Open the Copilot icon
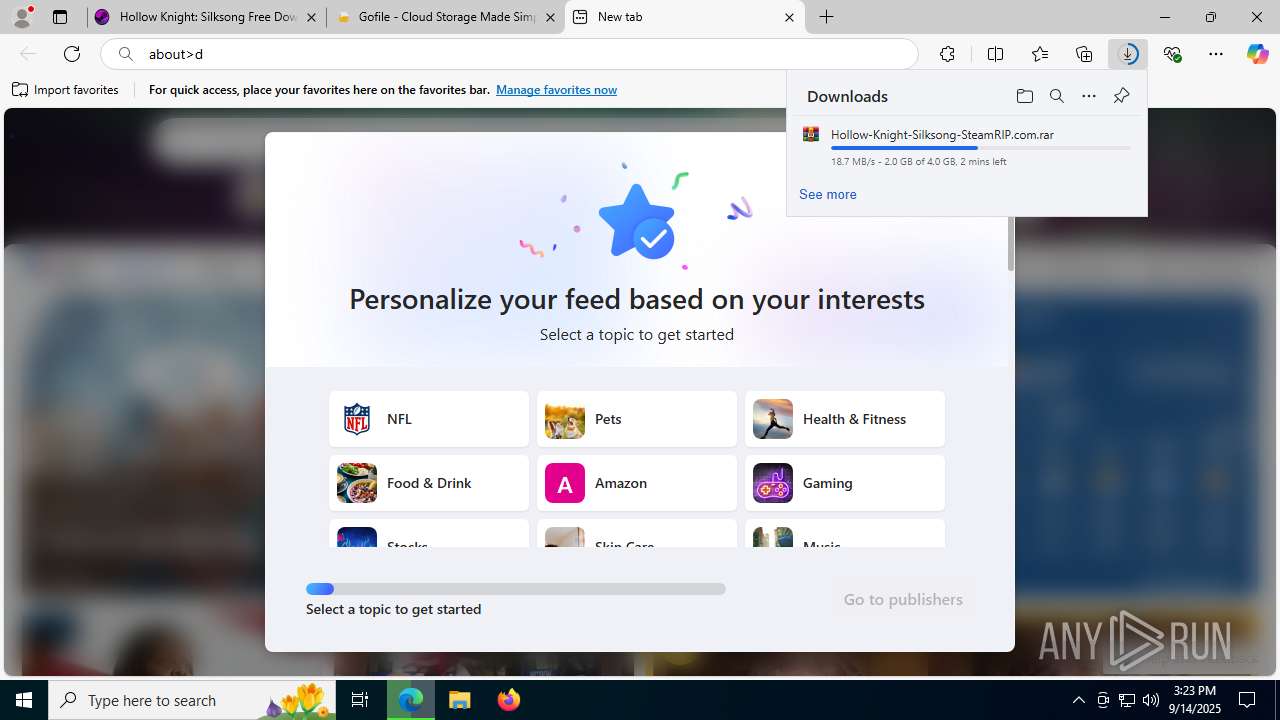1280x720 pixels. 1257,54
